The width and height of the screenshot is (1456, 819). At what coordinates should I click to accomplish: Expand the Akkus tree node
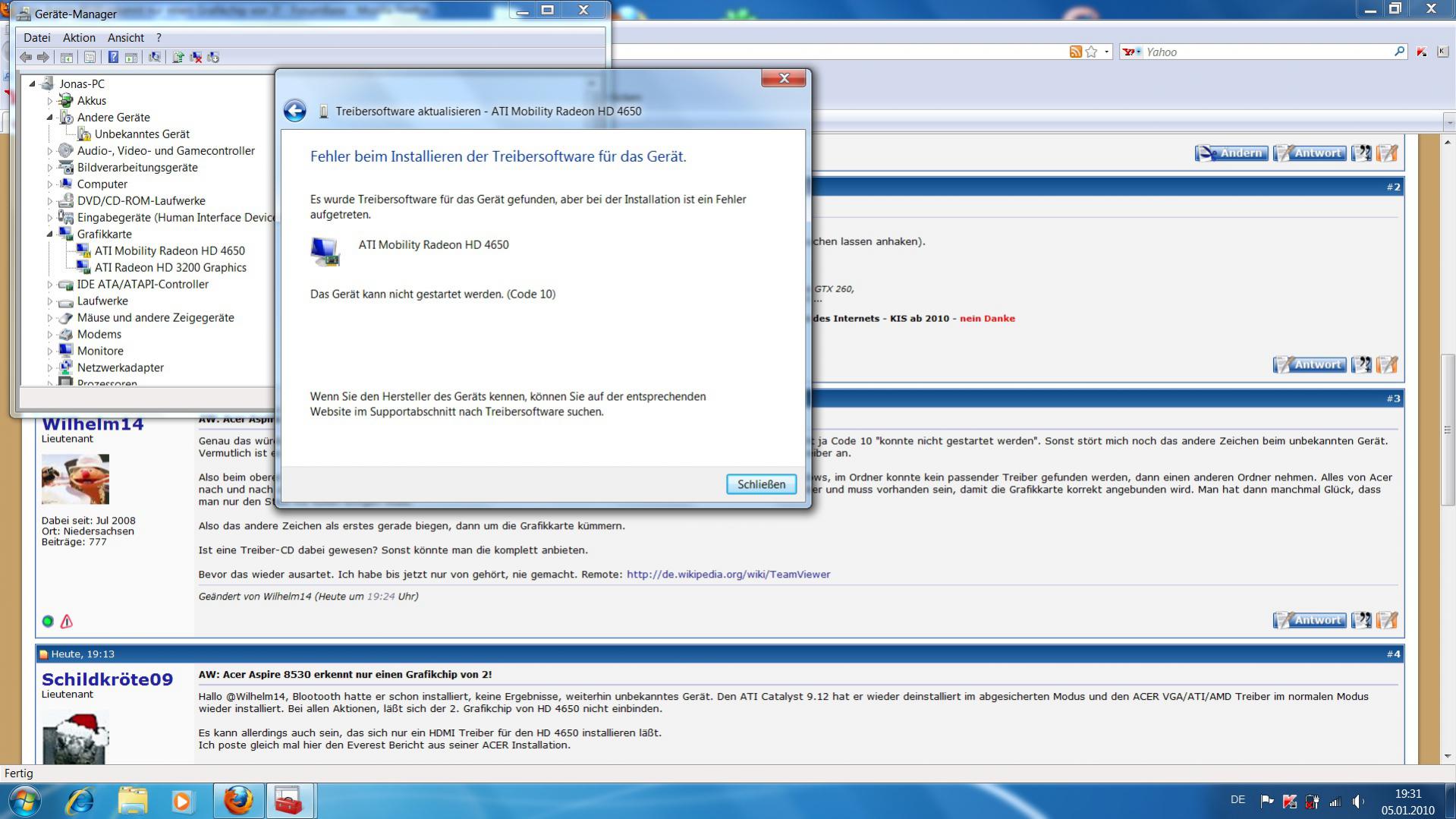[x=50, y=101]
